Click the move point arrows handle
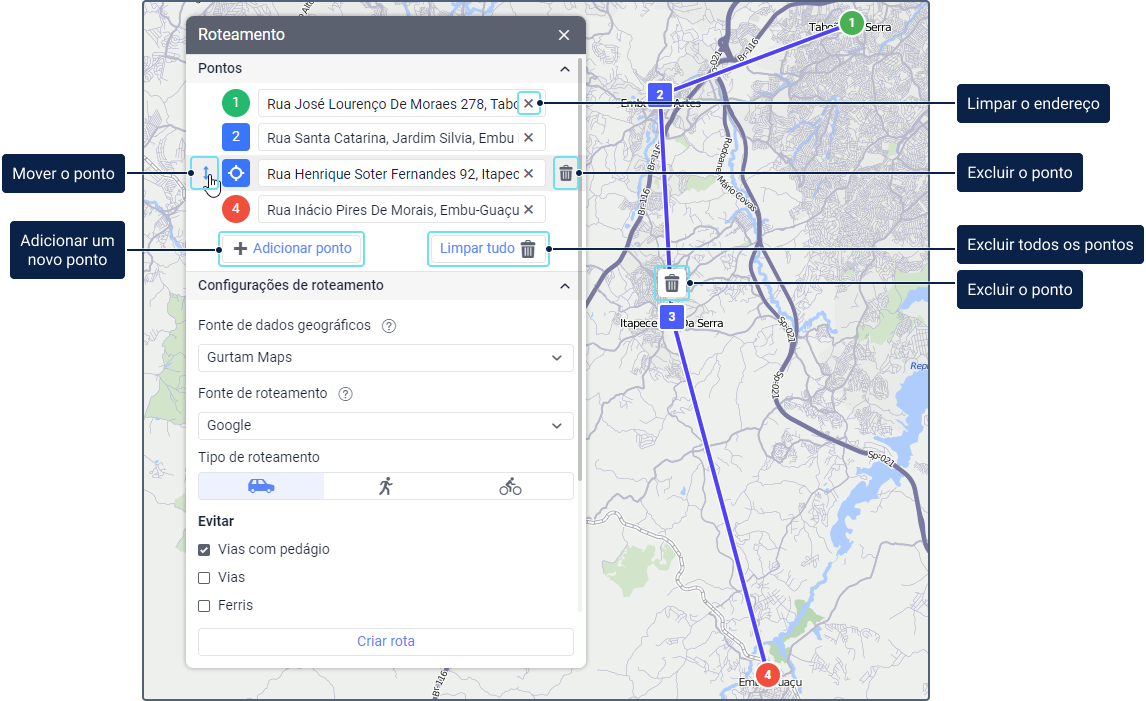 click(x=205, y=173)
